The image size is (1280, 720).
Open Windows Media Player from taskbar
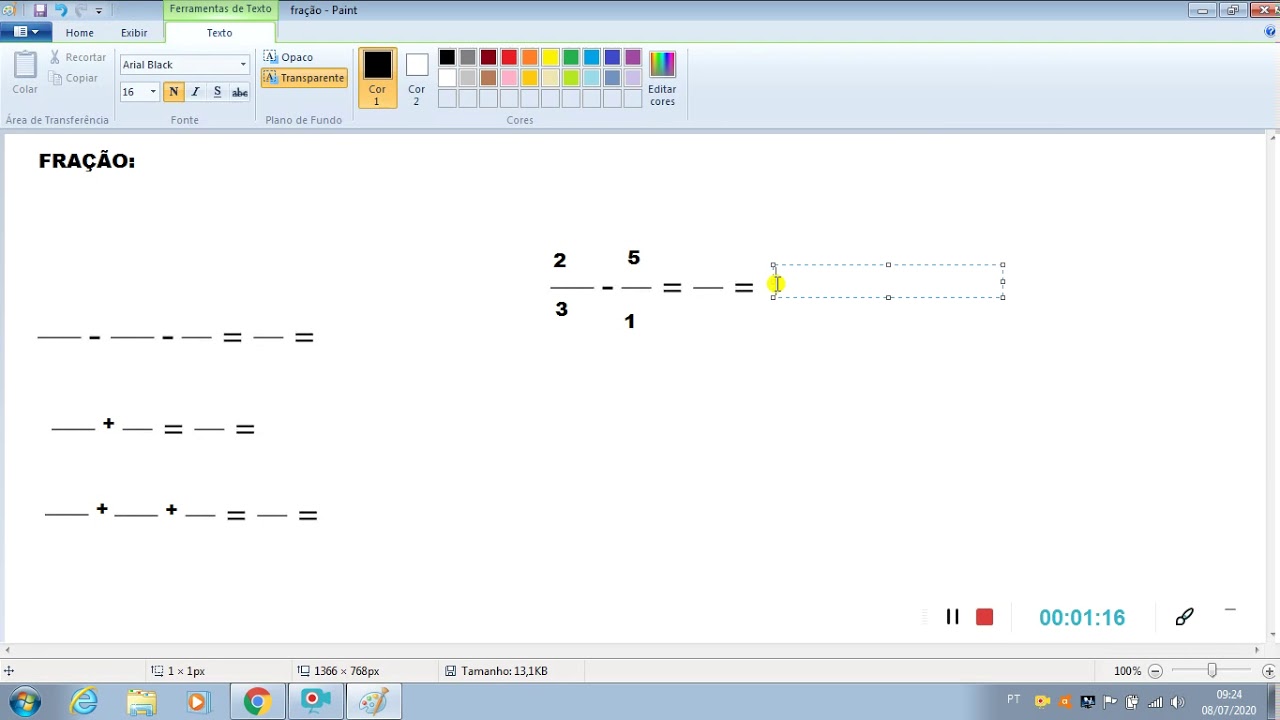197,702
